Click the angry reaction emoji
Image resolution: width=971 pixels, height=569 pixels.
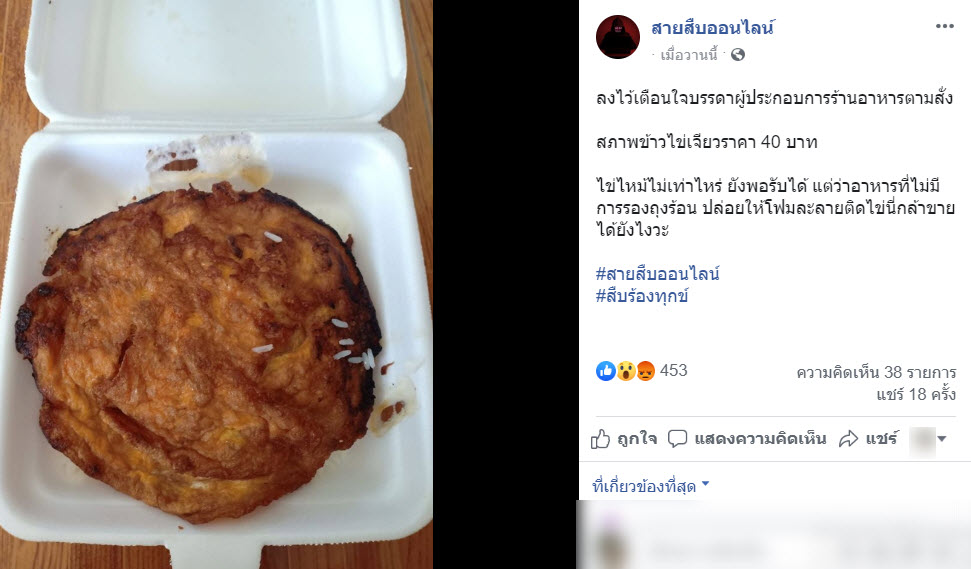645,371
